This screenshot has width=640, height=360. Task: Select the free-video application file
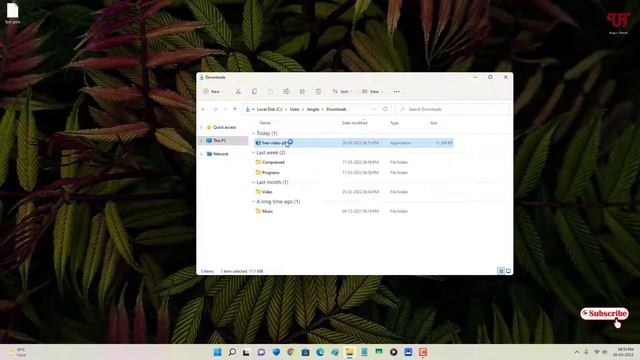click(x=353, y=143)
